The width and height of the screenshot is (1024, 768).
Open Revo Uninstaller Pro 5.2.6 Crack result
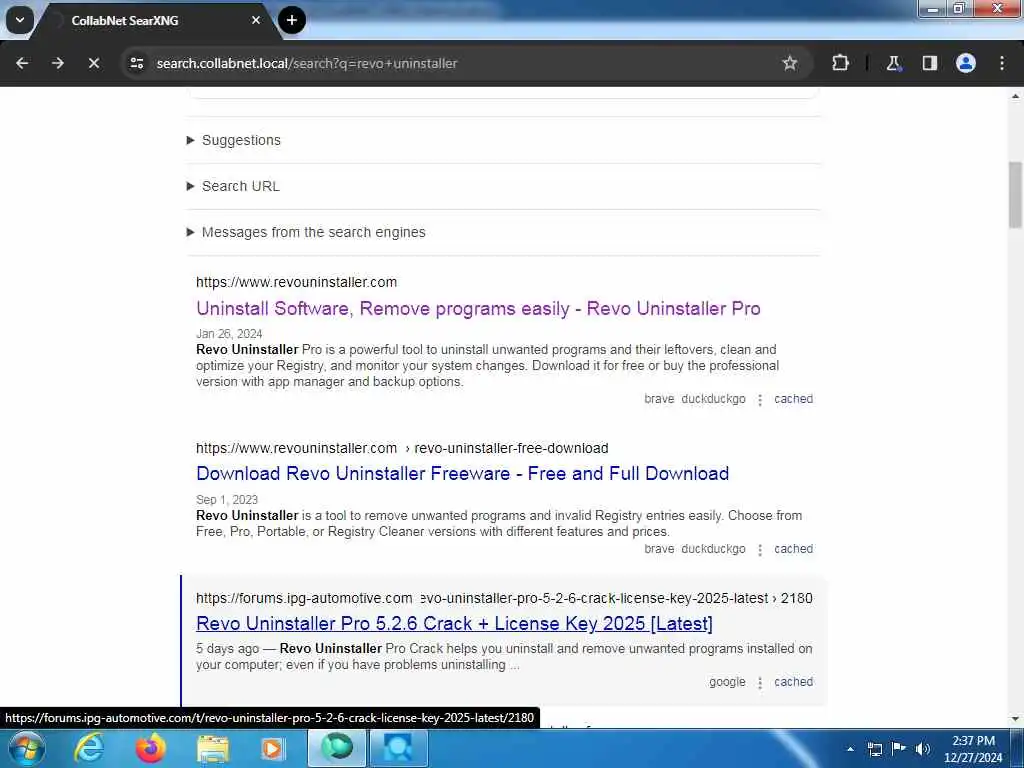(x=454, y=624)
